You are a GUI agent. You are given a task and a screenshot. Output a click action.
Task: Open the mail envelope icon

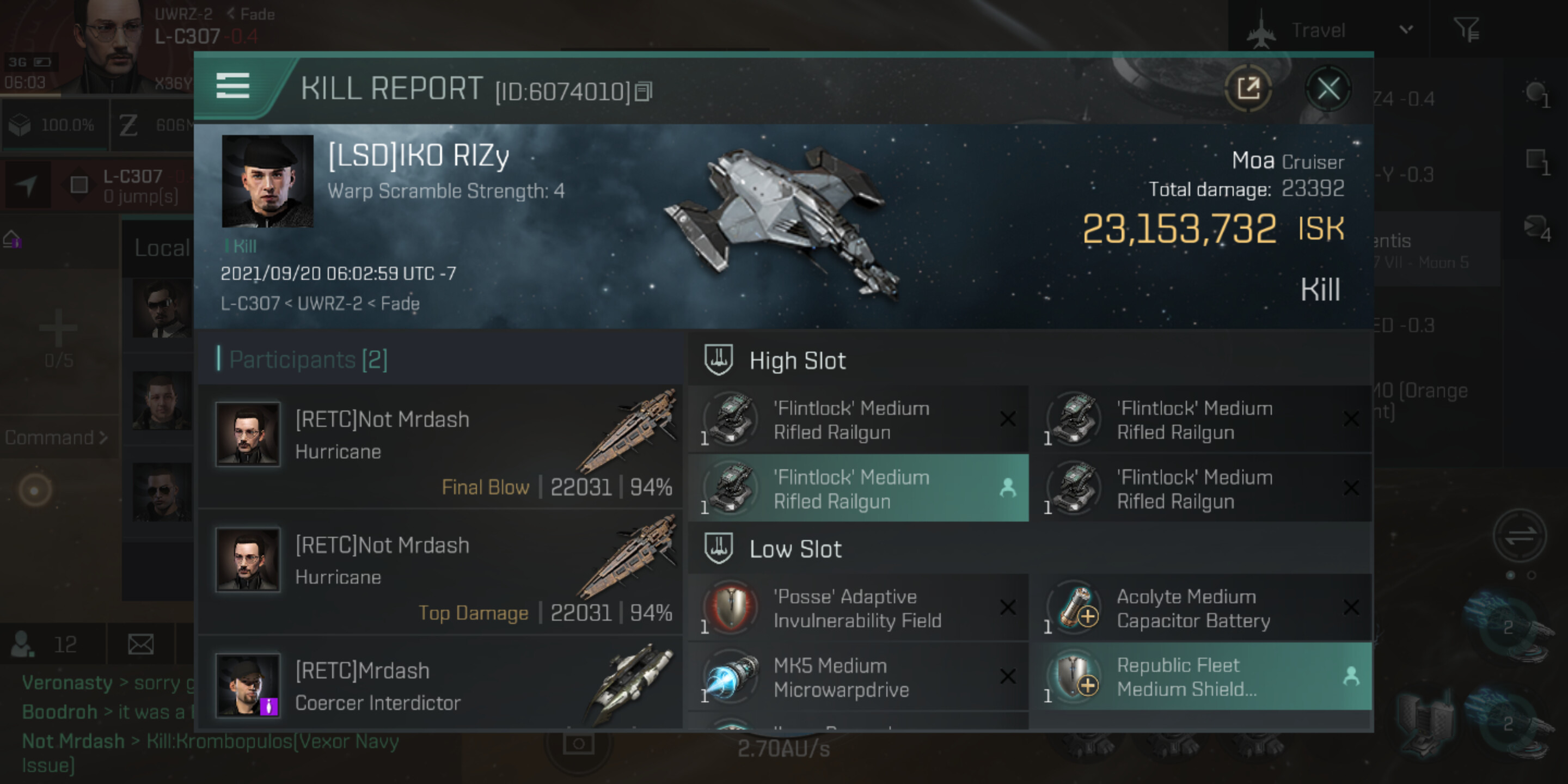[140, 644]
